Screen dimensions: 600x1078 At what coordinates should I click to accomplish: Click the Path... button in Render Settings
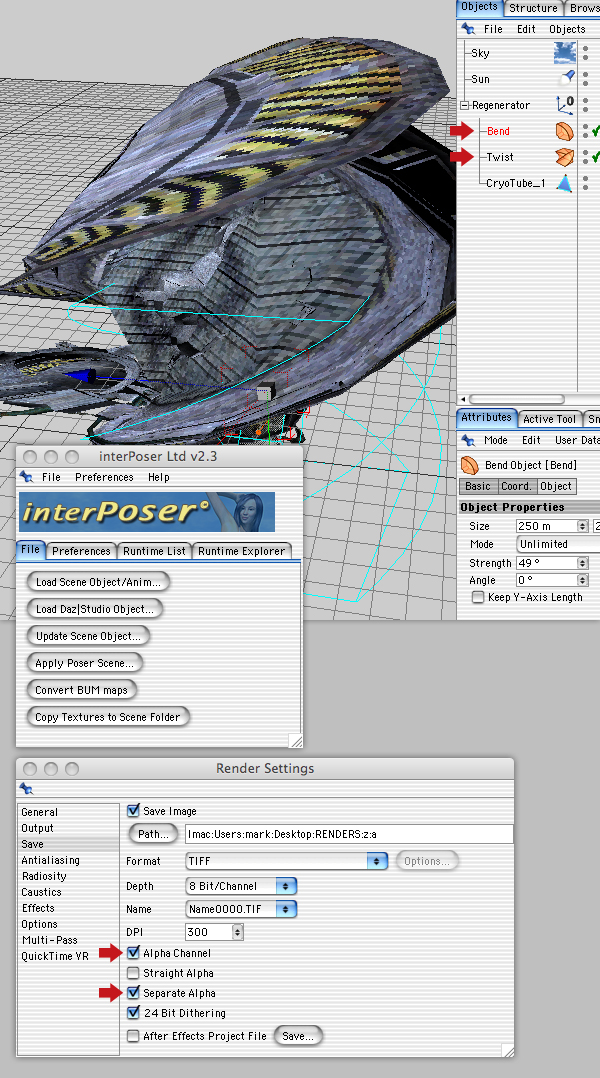click(153, 834)
